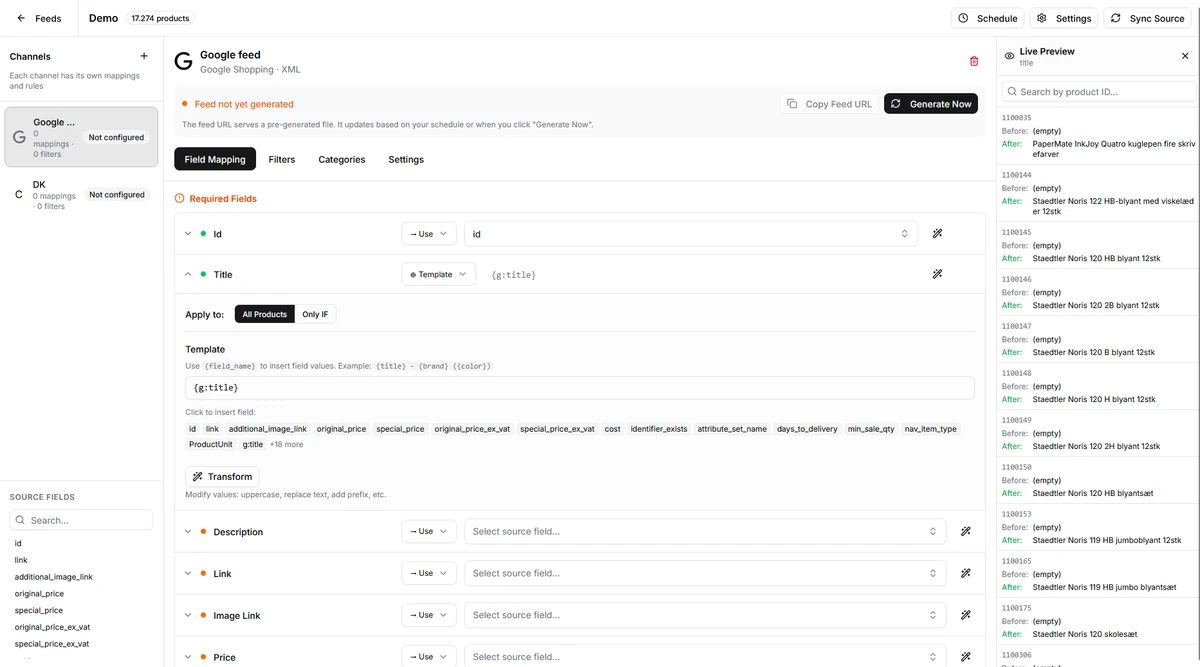Open the Template mode dropdown for Title
1200x667 pixels.
coord(439,274)
